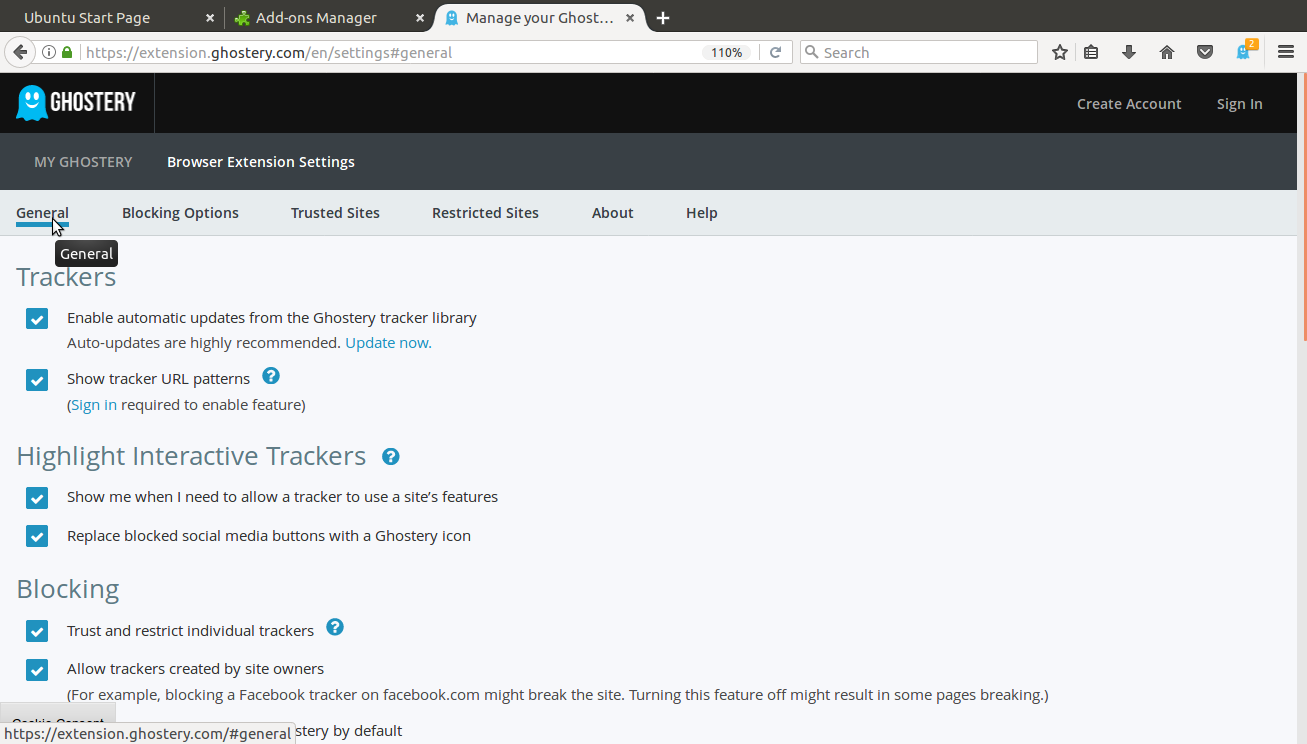Toggle Trust and restrict individual trackers checkbox
Viewport: 1307px width, 744px height.
pos(37,631)
